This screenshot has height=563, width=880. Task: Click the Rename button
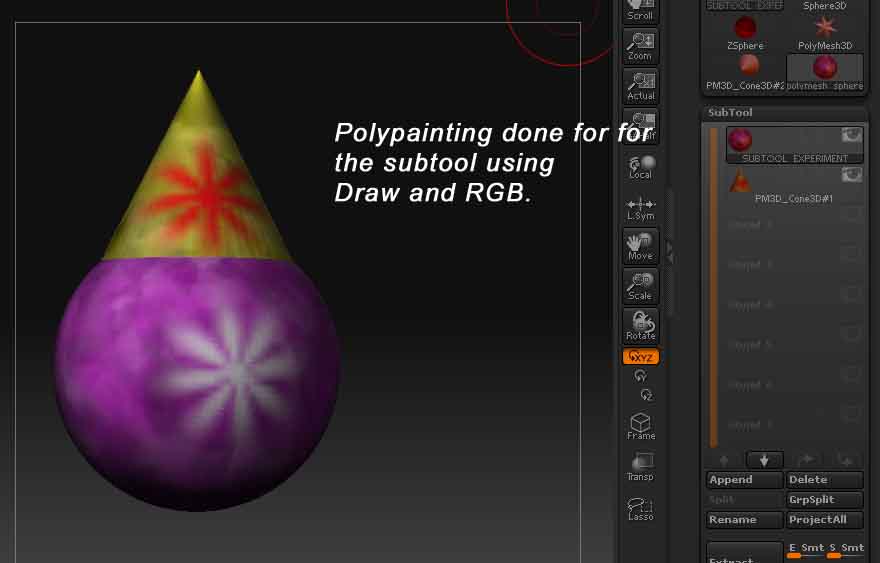click(744, 520)
